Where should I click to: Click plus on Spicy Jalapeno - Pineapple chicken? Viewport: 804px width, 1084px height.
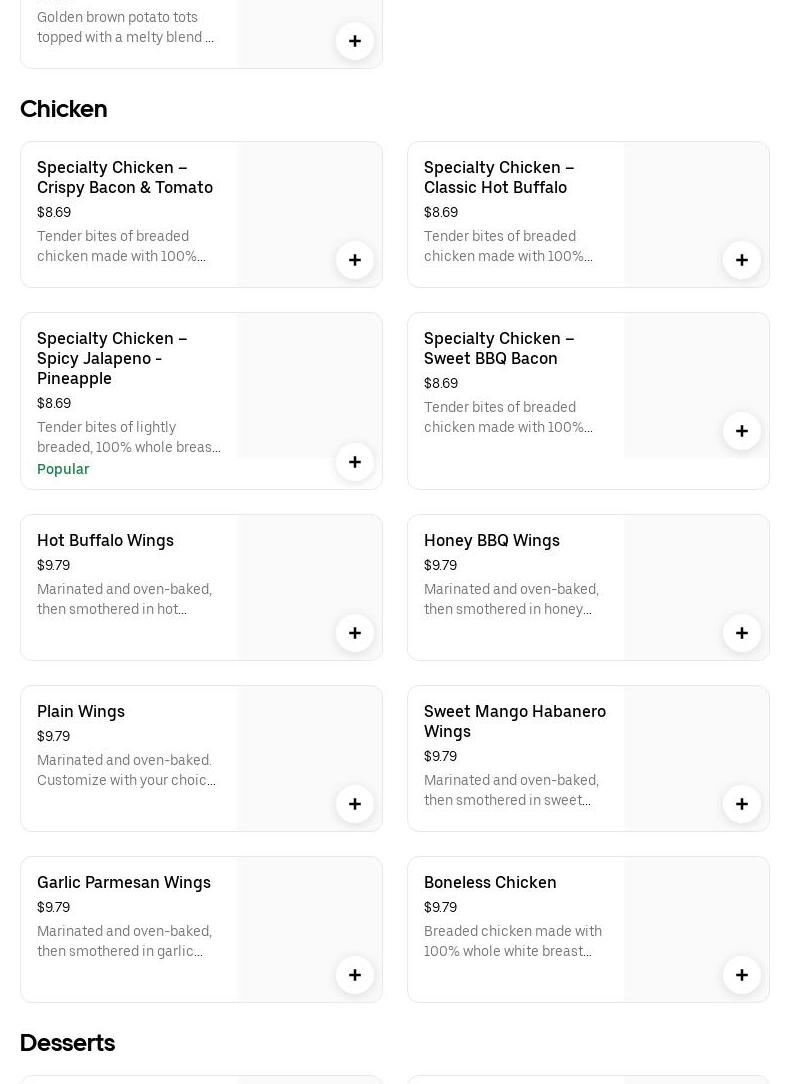355,462
